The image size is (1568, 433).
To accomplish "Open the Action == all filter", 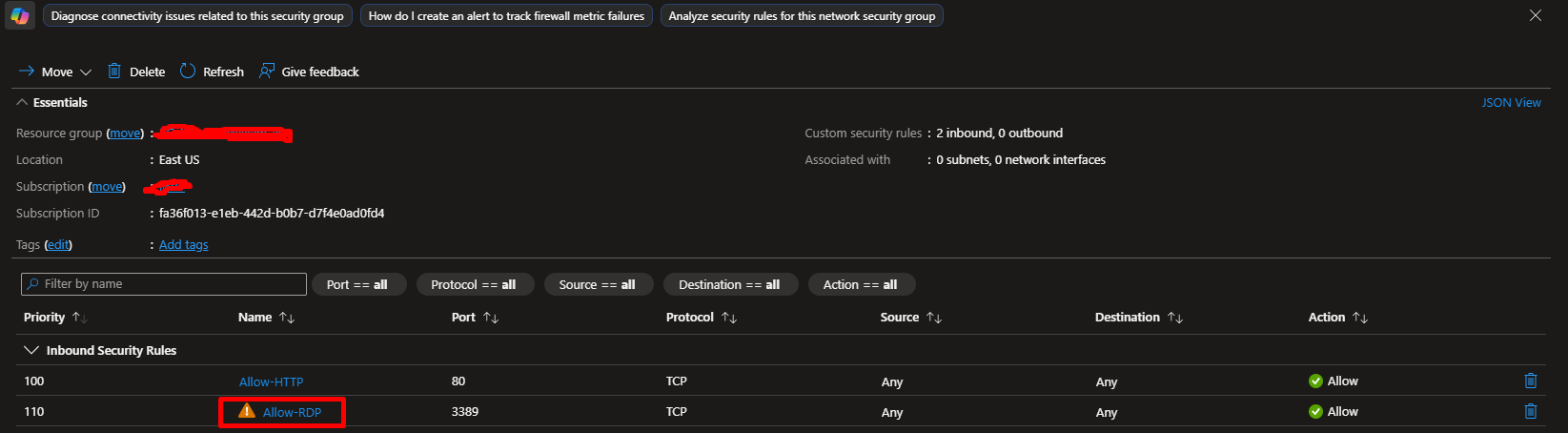I will pos(860,284).
